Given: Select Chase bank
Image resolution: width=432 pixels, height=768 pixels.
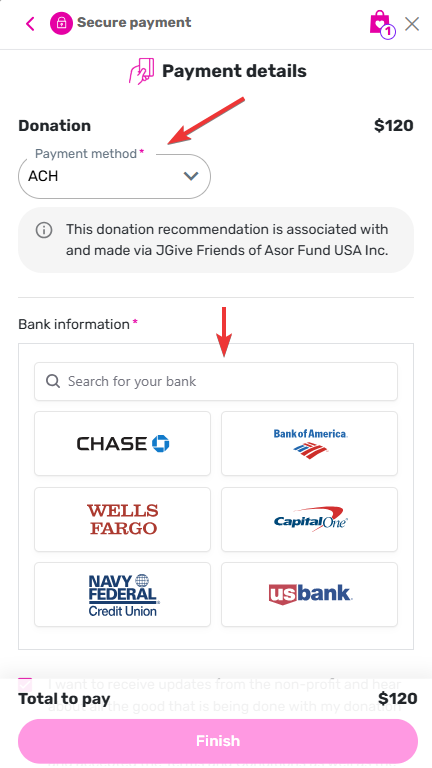Looking at the screenshot, I should [122, 443].
